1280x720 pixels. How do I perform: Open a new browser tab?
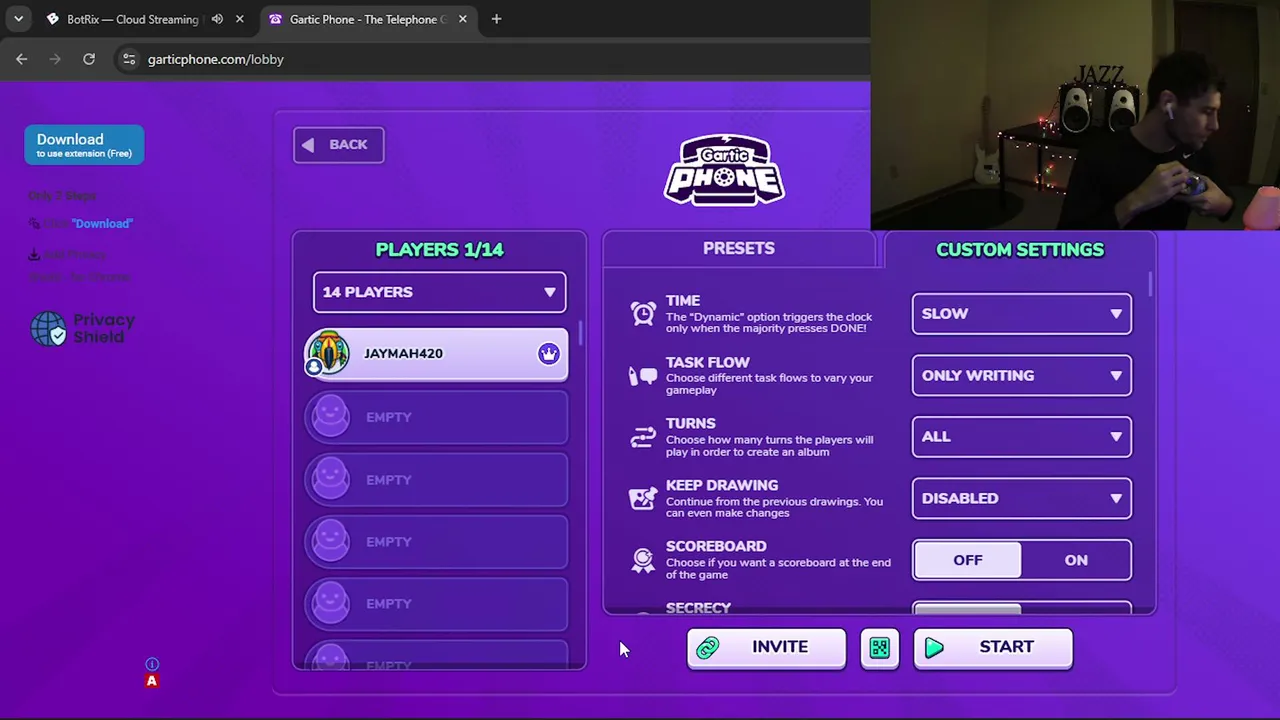point(496,19)
